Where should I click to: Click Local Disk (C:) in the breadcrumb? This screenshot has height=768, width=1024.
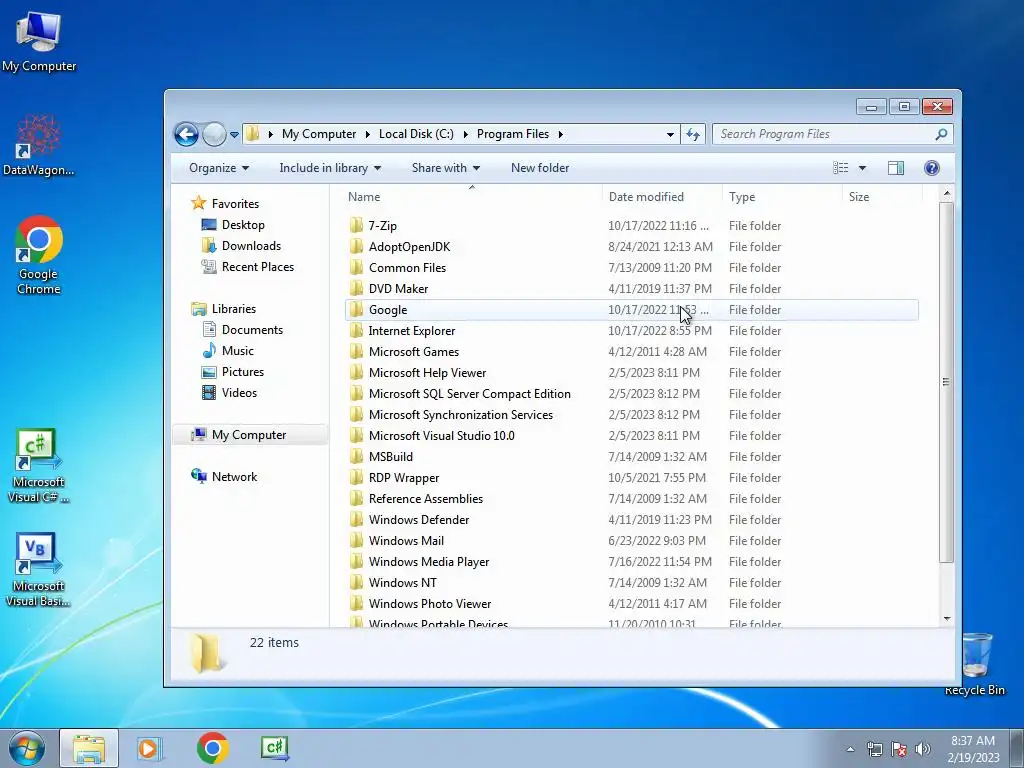(416, 134)
